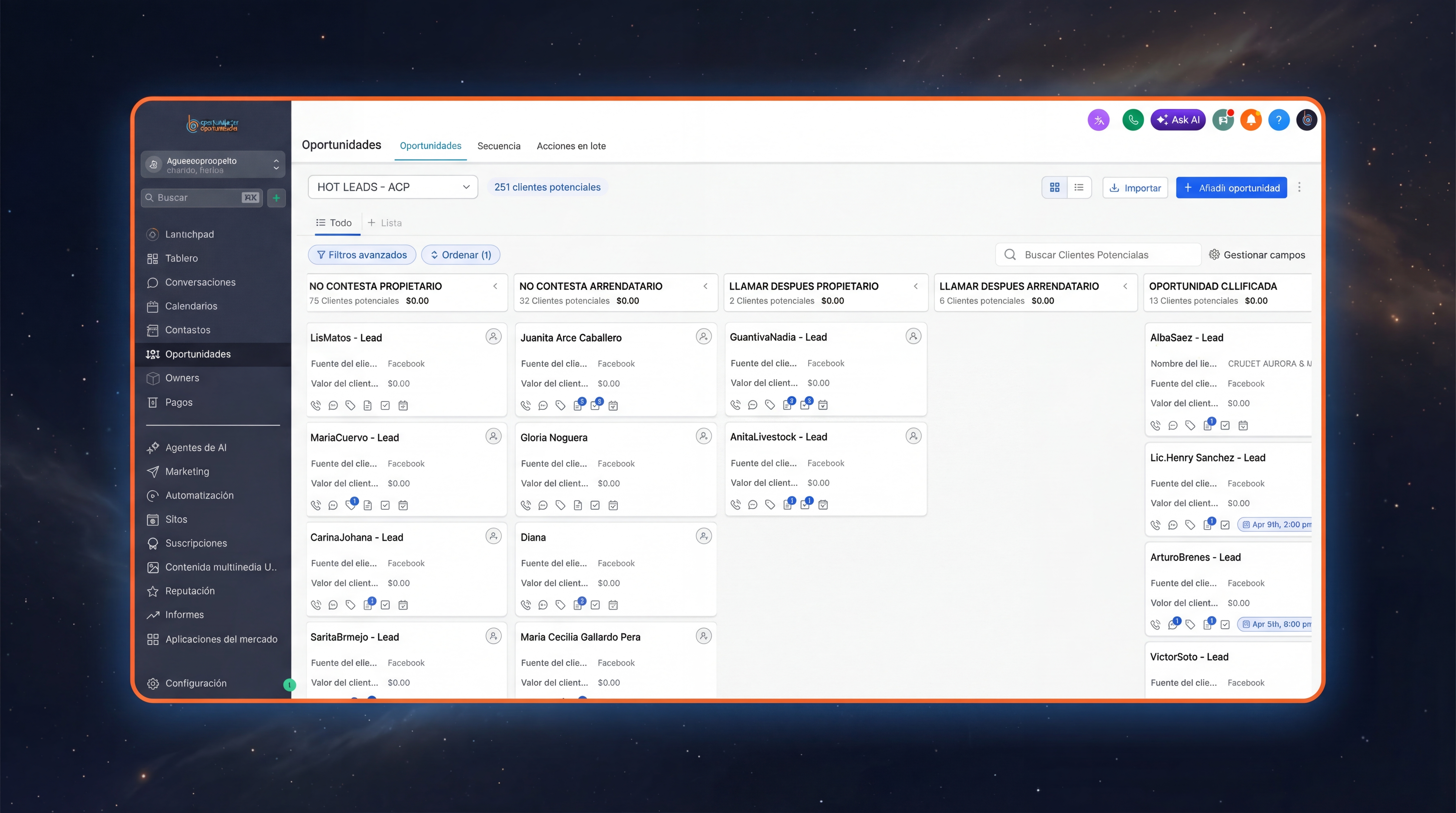Click task checkbox icon on MariaCuervo card
Viewport: 1456px width, 813px height.
coord(385,505)
